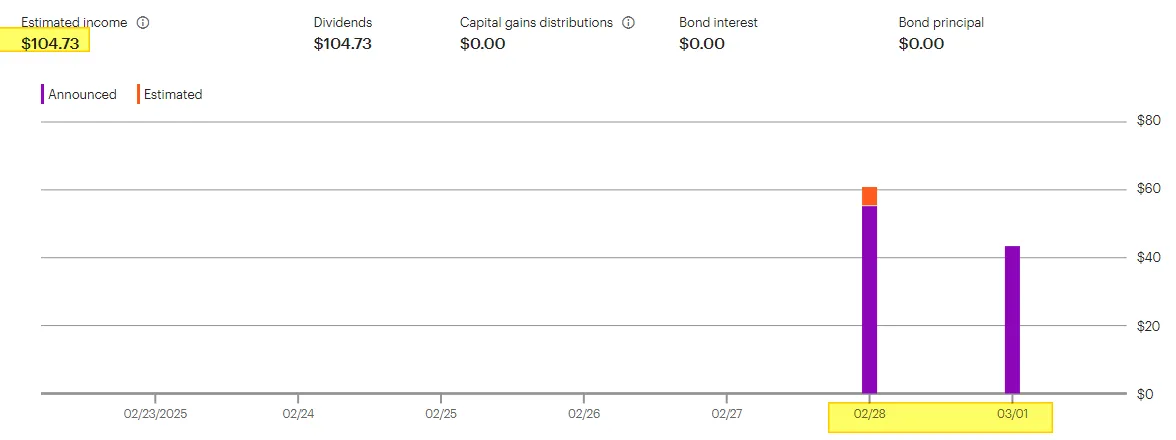
Task: Click the 02/28 date label on axis
Action: [869, 413]
